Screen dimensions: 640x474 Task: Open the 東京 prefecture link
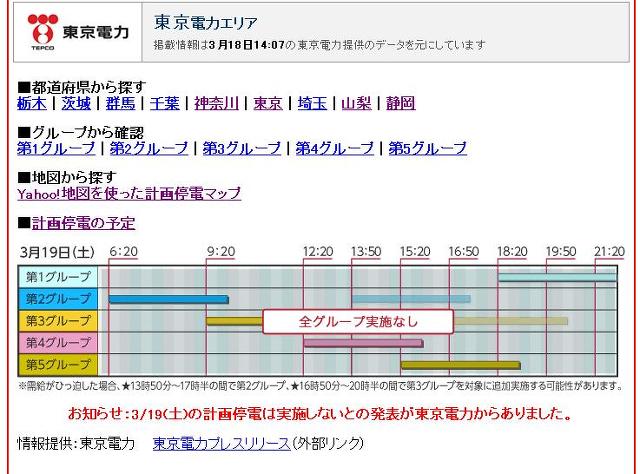(268, 103)
